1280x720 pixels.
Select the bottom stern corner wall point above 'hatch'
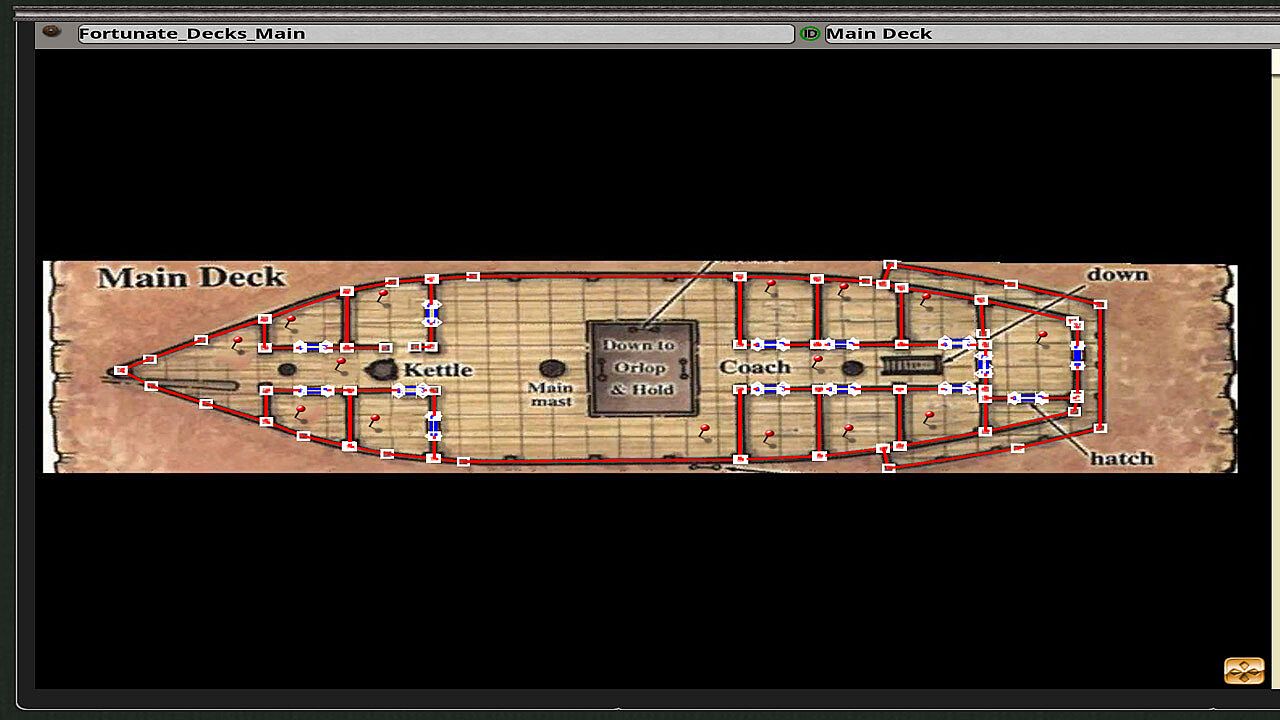click(1100, 428)
